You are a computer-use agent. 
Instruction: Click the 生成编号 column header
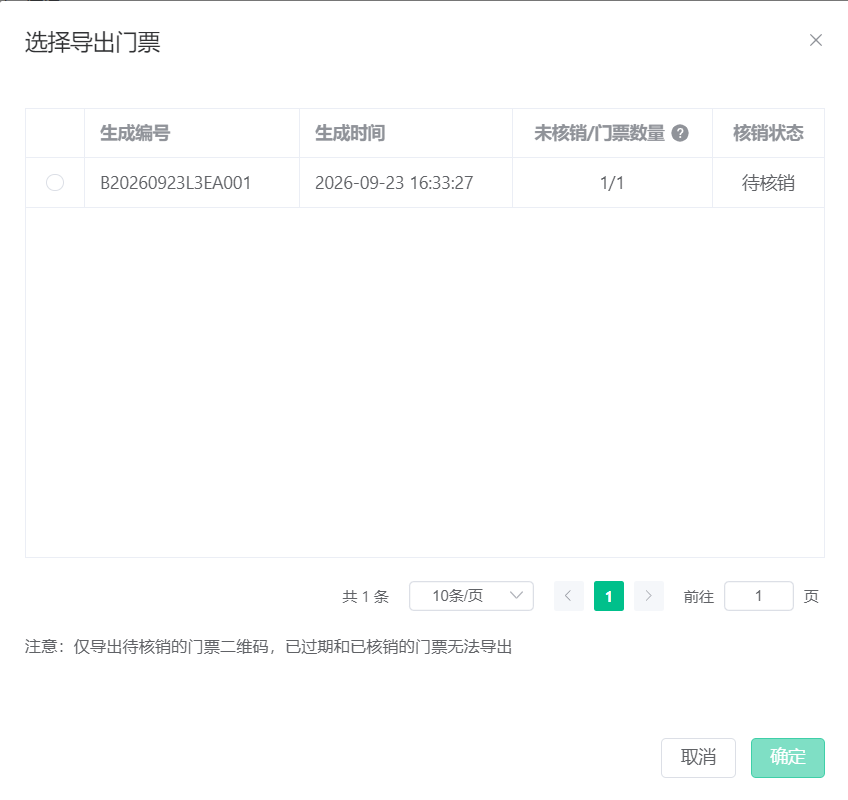coord(192,133)
